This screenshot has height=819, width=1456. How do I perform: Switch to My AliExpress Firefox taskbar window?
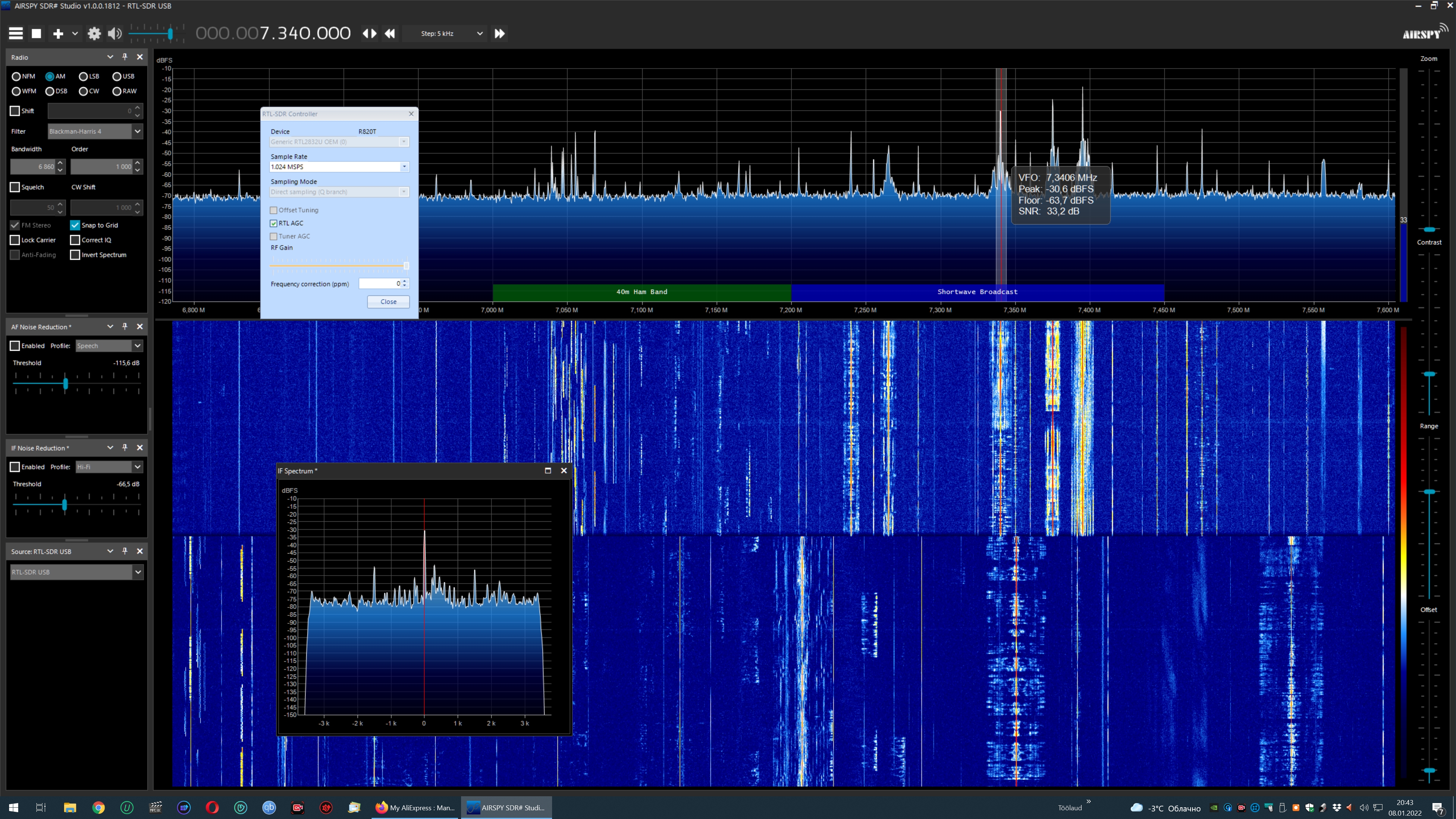click(416, 807)
